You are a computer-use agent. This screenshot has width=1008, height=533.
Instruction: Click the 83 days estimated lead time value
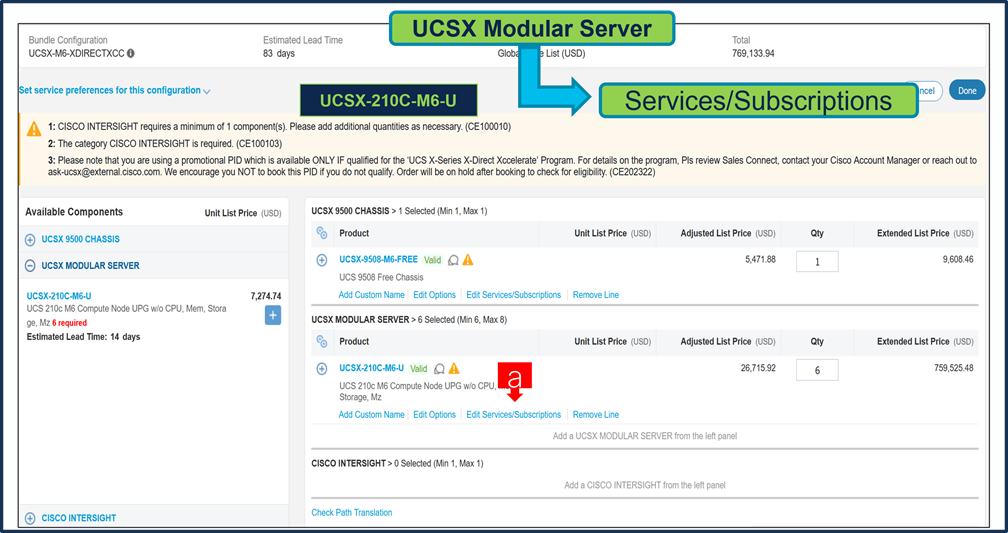(x=279, y=54)
